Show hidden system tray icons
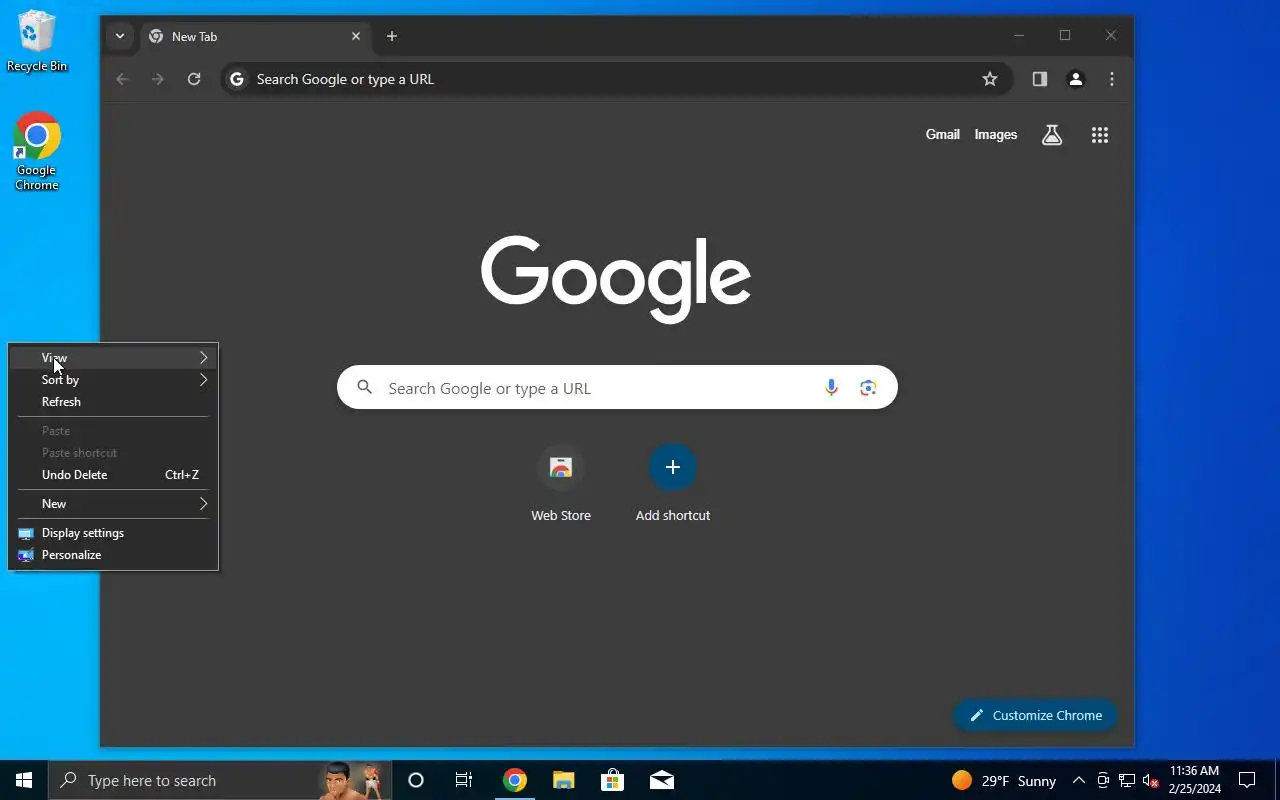This screenshot has height=800, width=1280. (x=1079, y=780)
